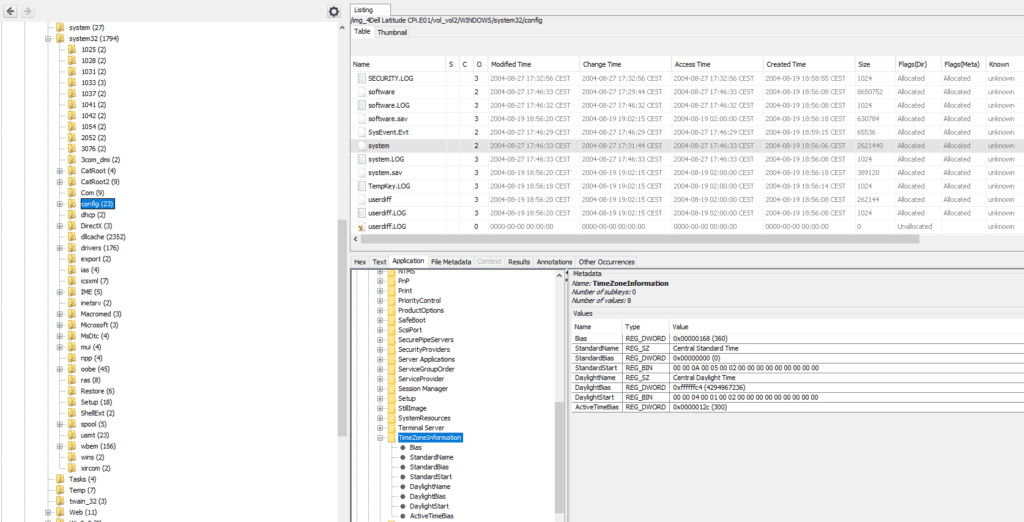Expand the PriorityControl registry key
This screenshot has height=522, width=1024.
pyautogui.click(x=380, y=301)
